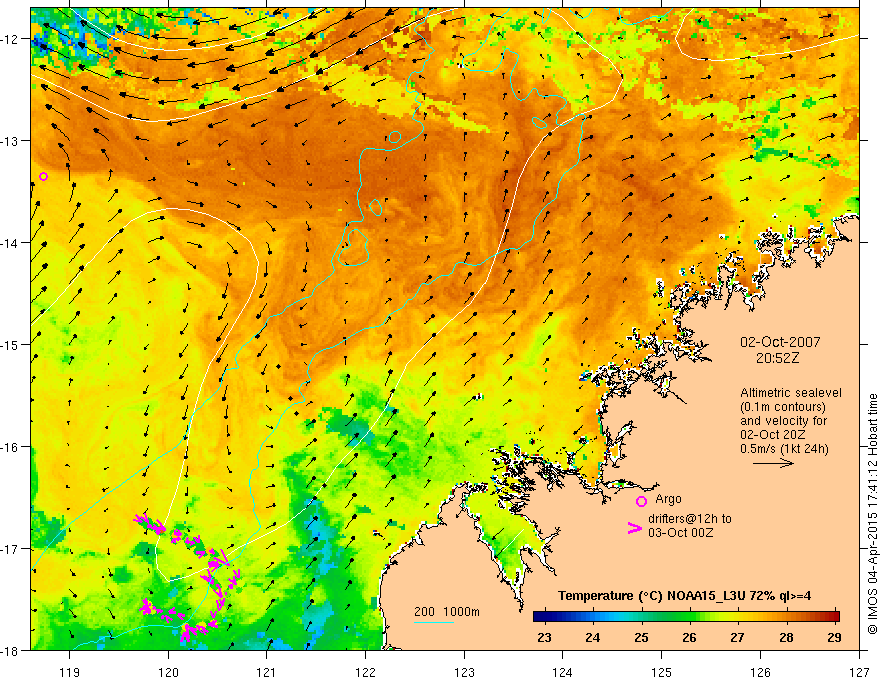Click the latitude '-16' axis label

[x=11, y=447]
